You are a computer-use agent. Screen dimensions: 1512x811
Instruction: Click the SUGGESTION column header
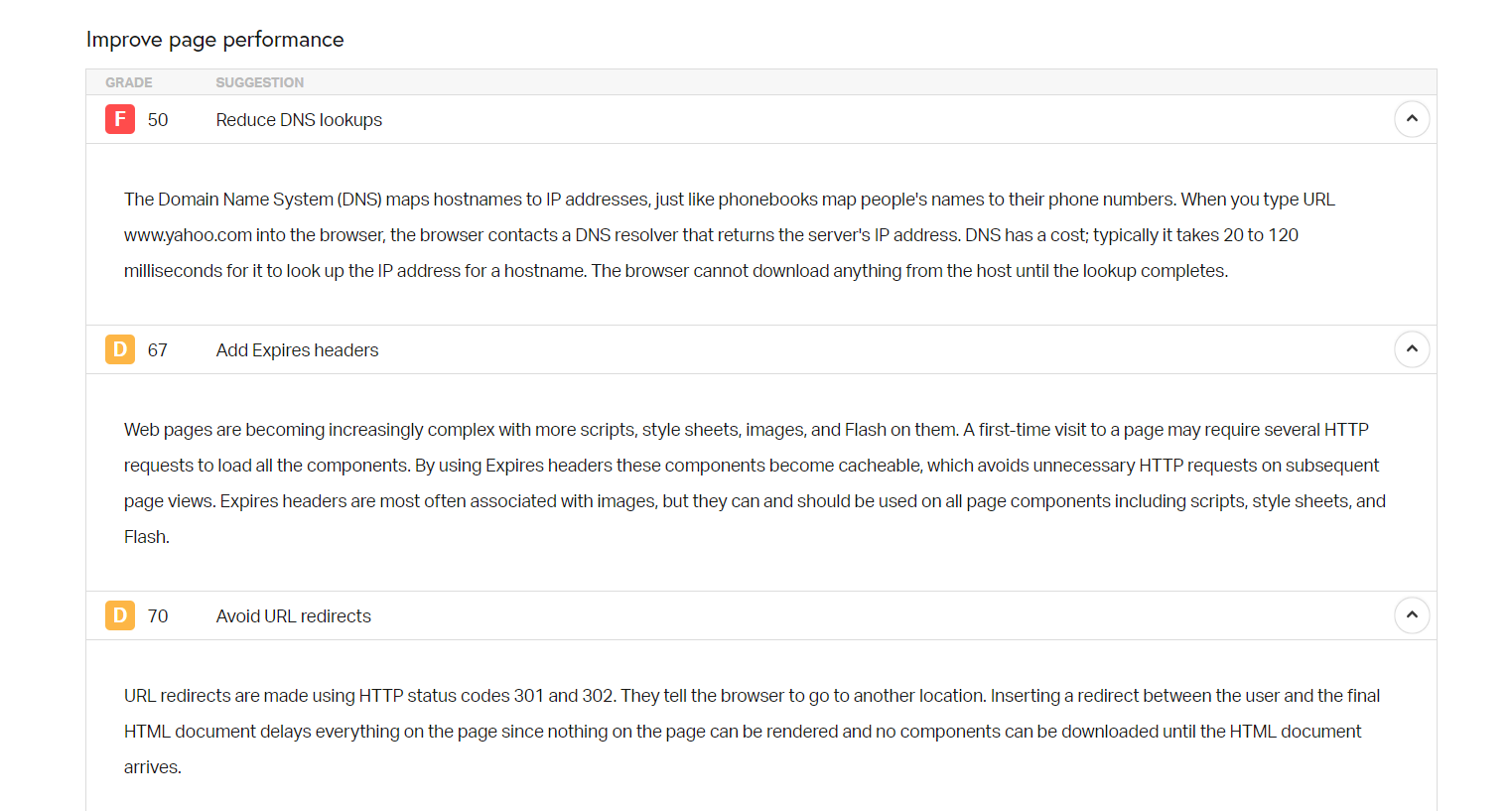tap(260, 82)
